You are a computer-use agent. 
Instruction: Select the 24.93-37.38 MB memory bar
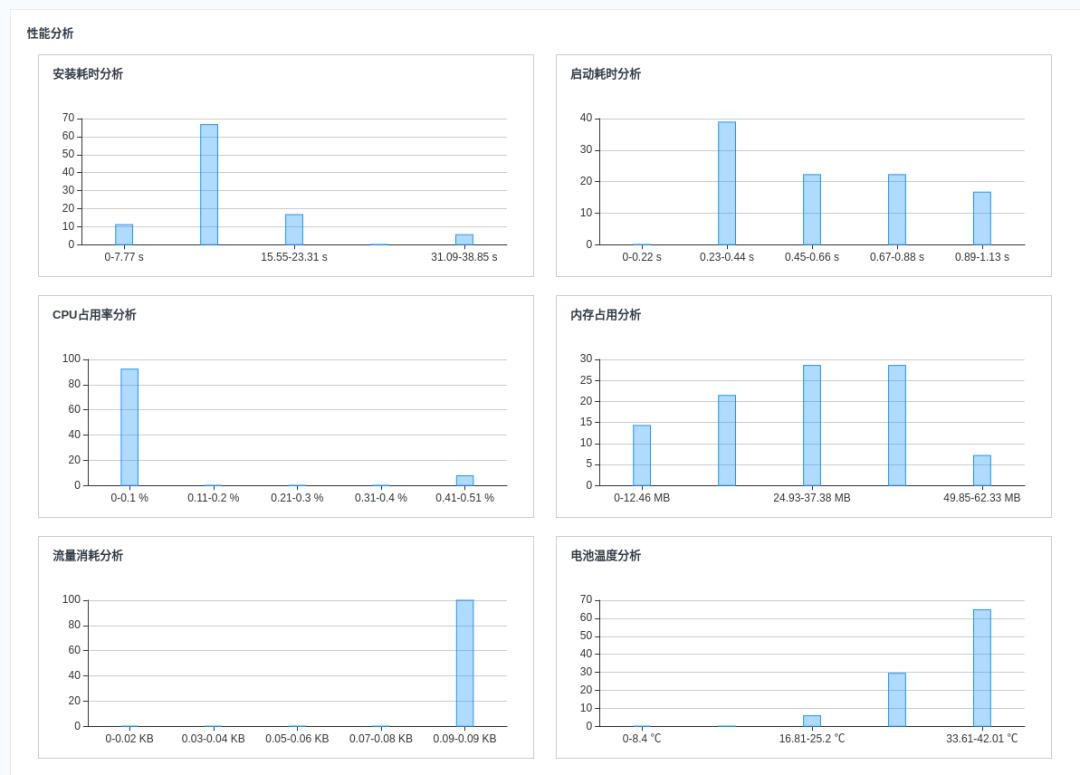click(812, 425)
